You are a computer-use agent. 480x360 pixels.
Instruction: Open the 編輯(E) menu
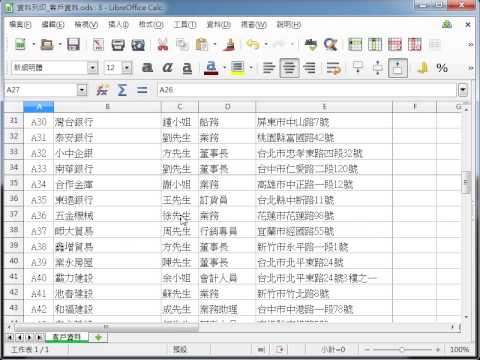[53, 25]
